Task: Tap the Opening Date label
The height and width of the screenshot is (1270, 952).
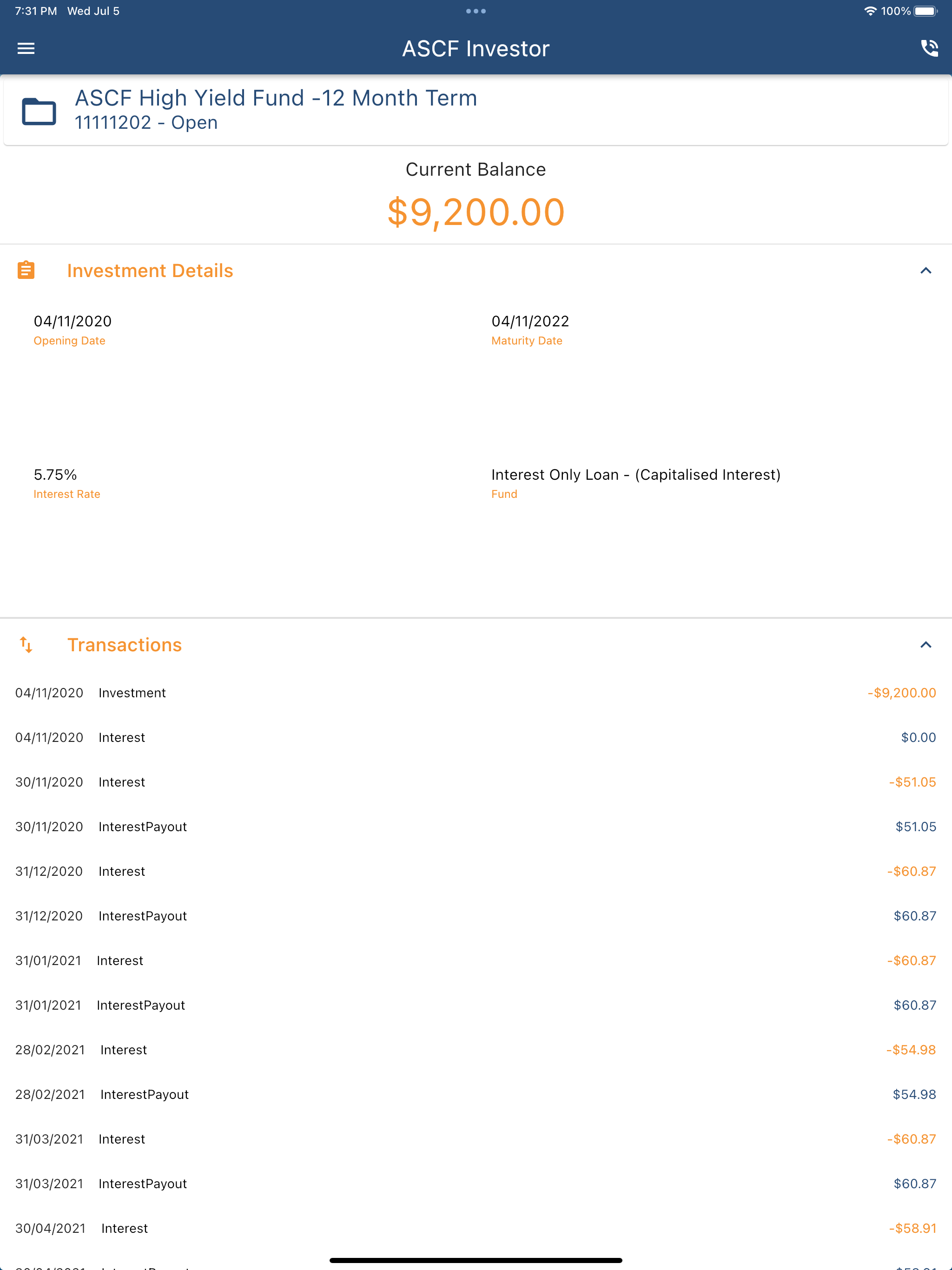Action: point(69,340)
